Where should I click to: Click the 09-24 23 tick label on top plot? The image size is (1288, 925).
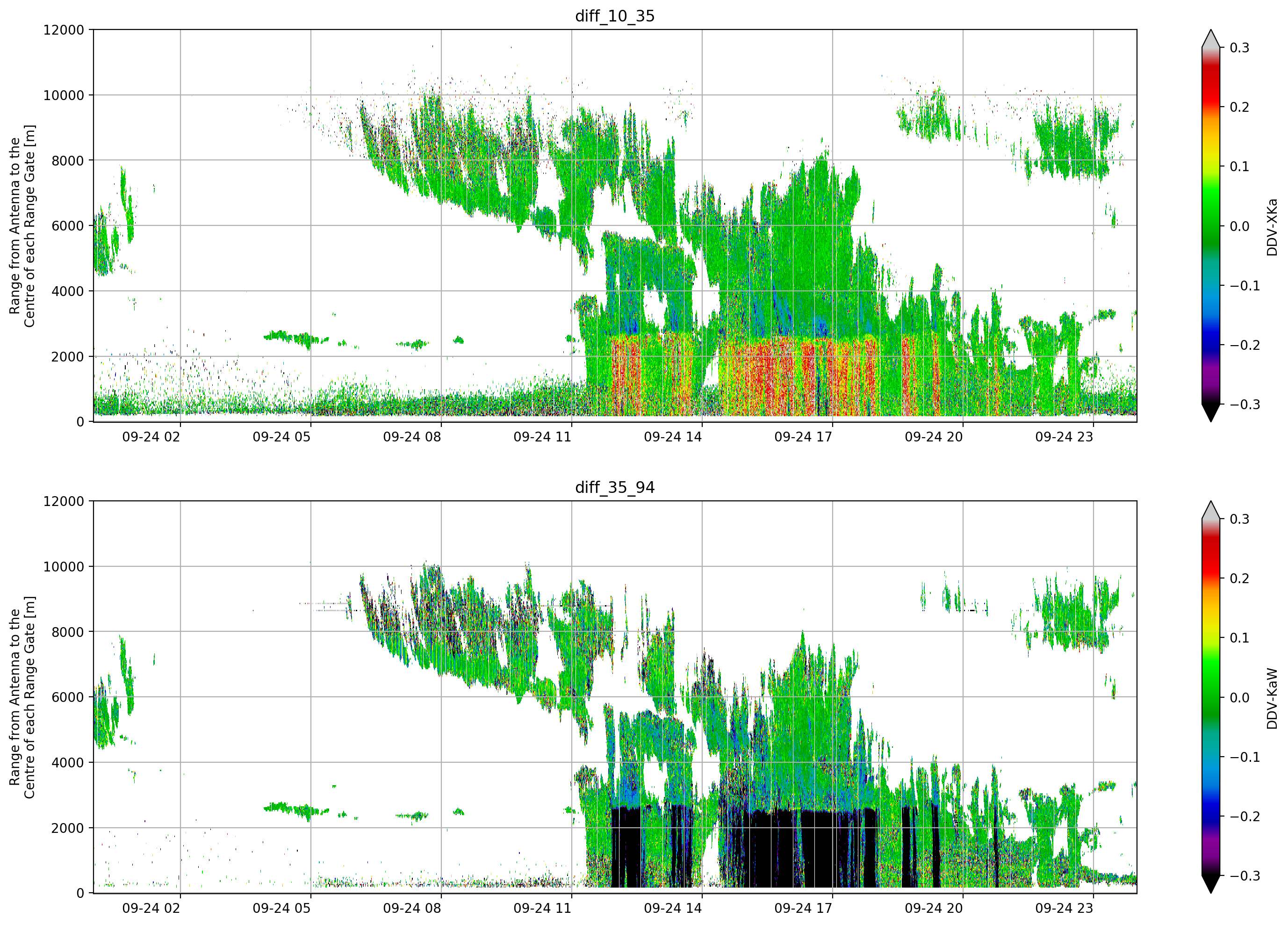click(x=1064, y=437)
